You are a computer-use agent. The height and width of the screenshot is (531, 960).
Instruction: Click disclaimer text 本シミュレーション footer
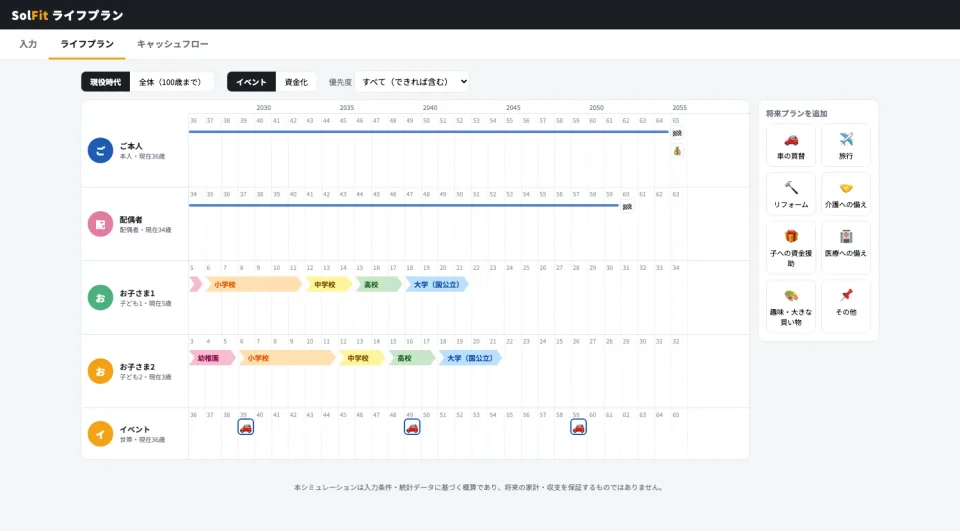479,488
